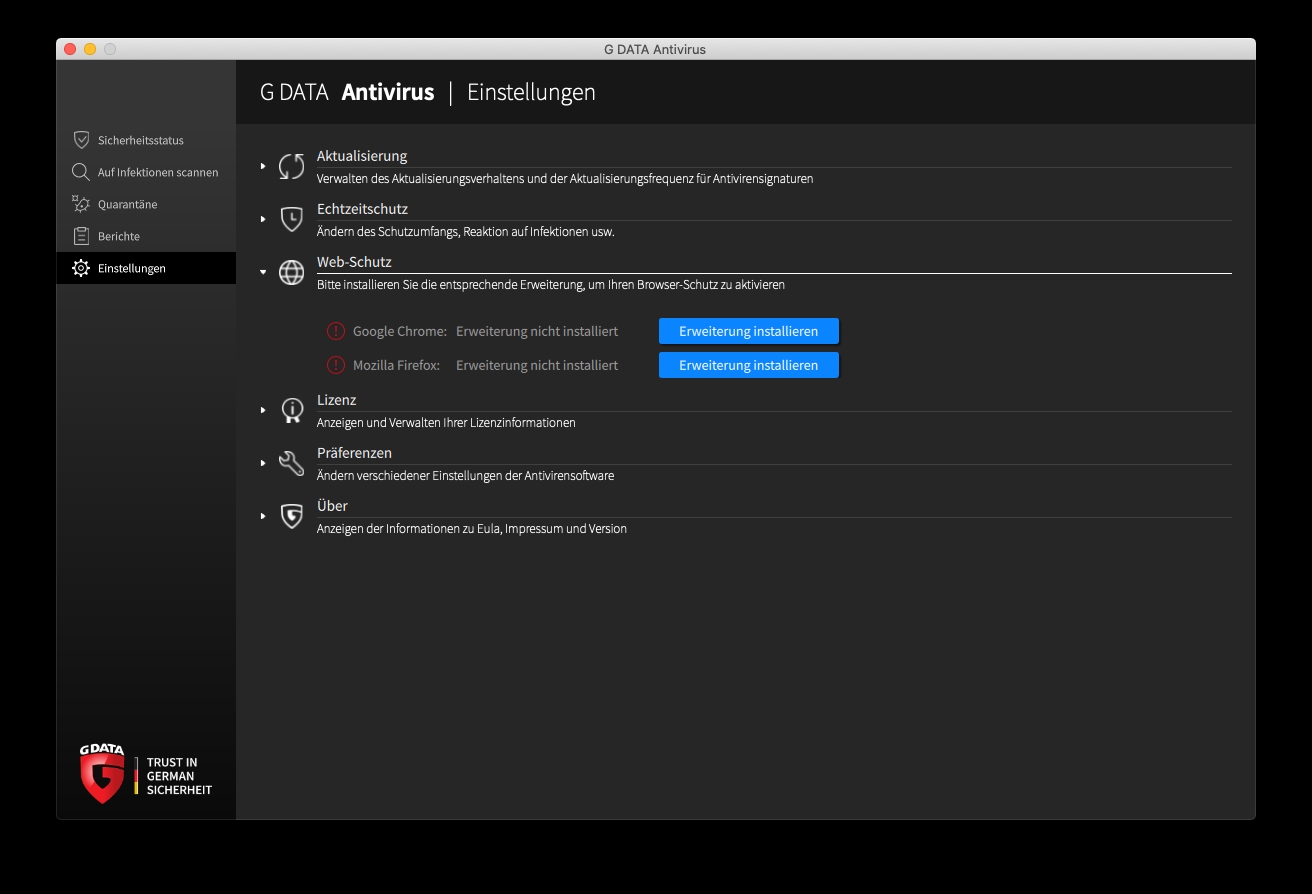Click the Über heading
This screenshot has height=894, width=1312.
tap(332, 506)
